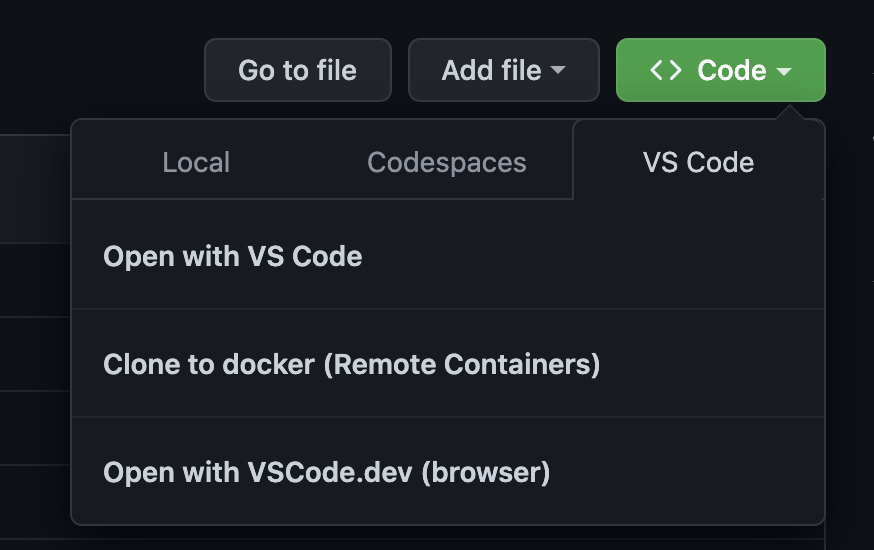The height and width of the screenshot is (550, 874).
Task: Choose Clone to docker (Remote Containers)
Action: pos(448,364)
